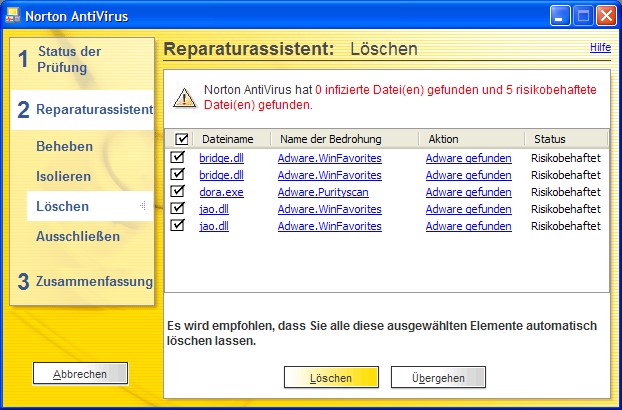This screenshot has width=622, height=410.
Task: Open the second jao.dll file link
Action: pos(214,226)
